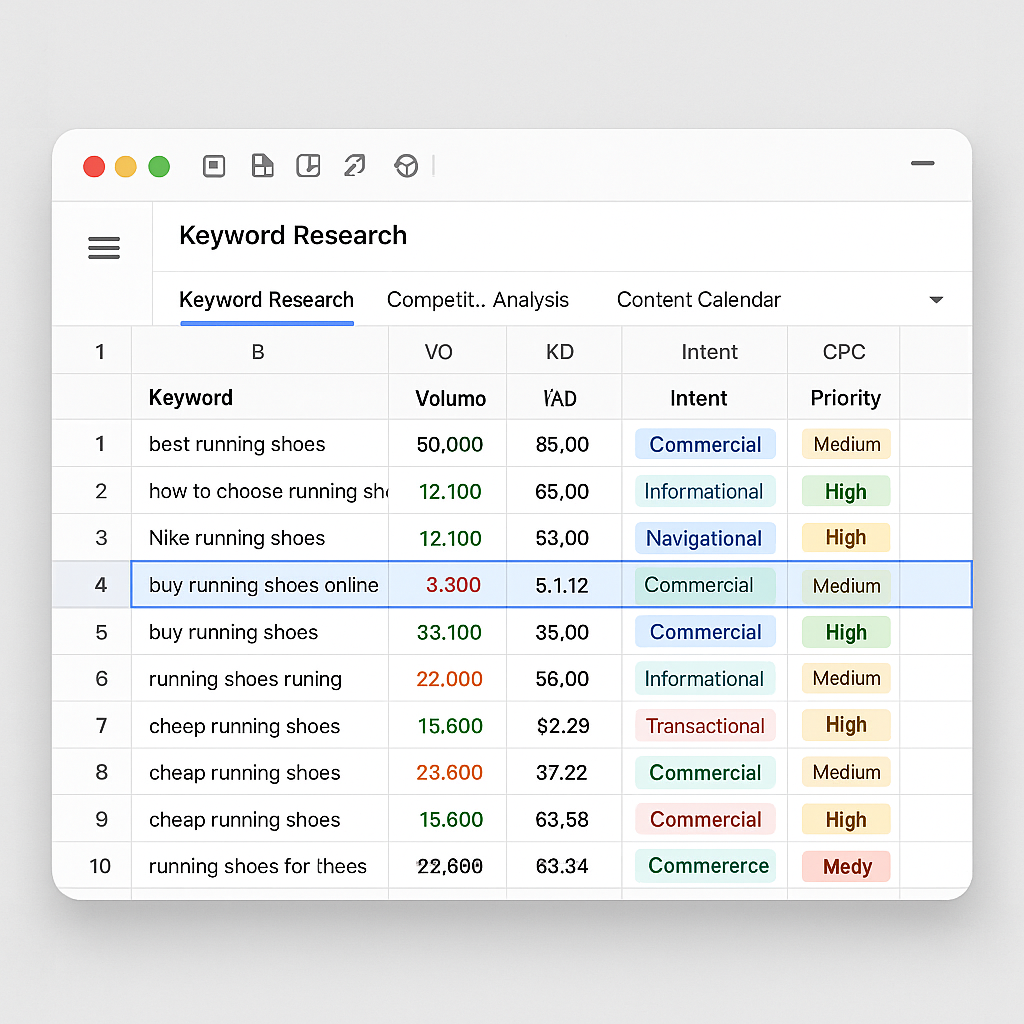
Task: Select the 'cheep running shoes' cell
Action: click(259, 726)
